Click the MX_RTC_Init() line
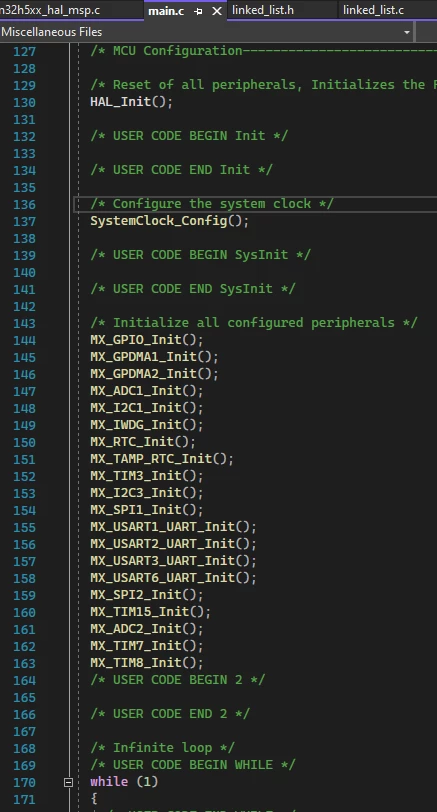This screenshot has width=437, height=812. point(143,442)
